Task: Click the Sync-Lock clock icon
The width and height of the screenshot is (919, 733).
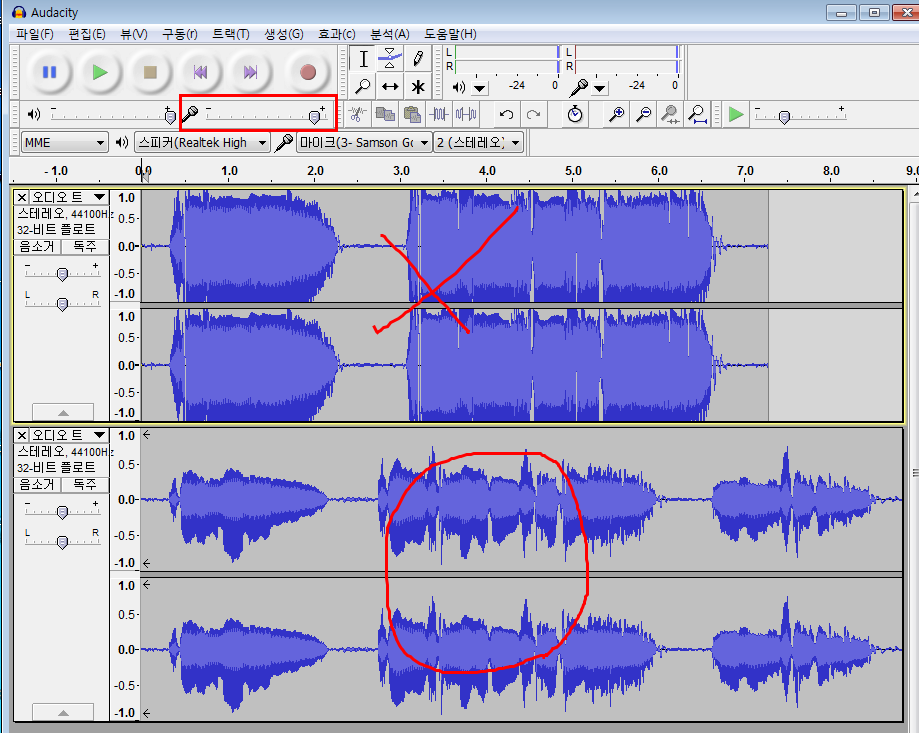Action: point(575,114)
